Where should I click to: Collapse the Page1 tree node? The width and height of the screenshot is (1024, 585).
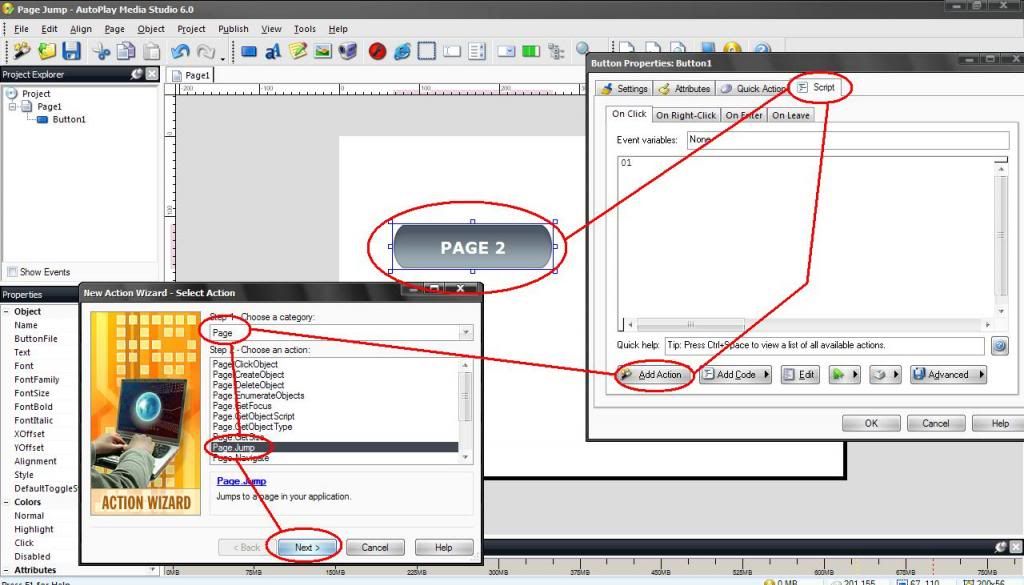13,106
